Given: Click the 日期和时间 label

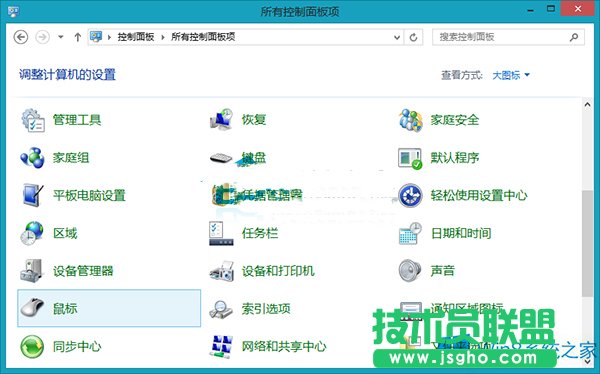Looking at the screenshot, I should (461, 233).
